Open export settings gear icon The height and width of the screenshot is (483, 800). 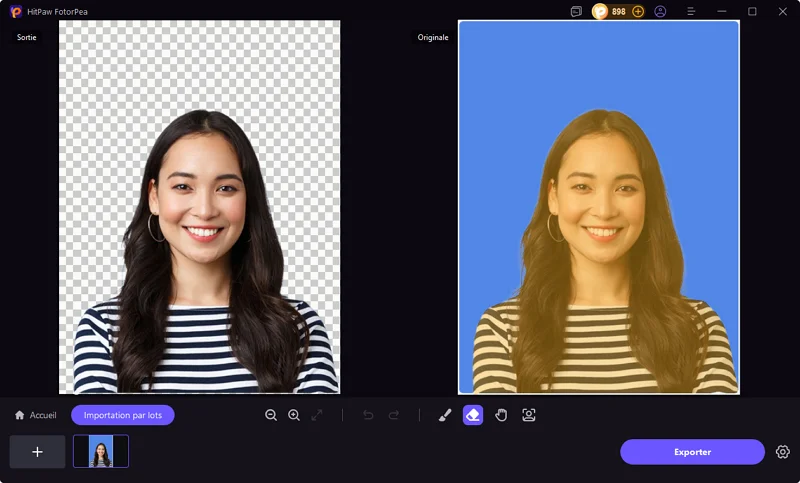point(783,452)
